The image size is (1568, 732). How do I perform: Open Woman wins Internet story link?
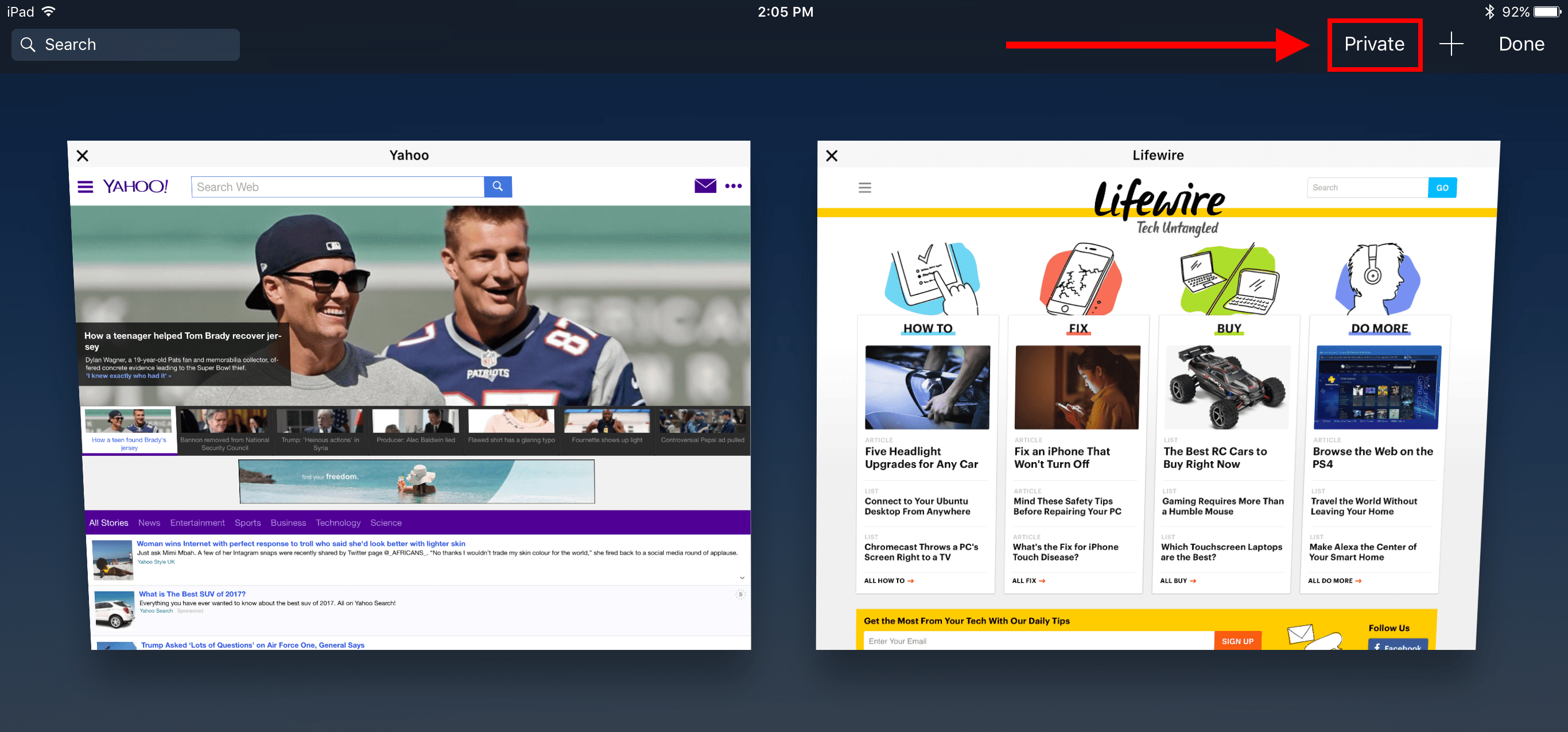(301, 544)
